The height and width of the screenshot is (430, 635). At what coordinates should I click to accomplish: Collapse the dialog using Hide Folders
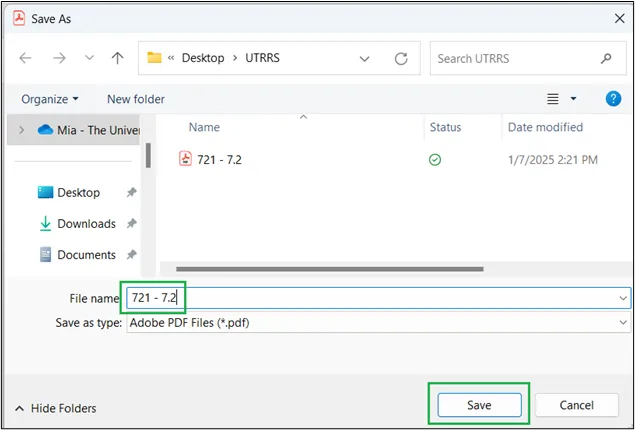click(56, 408)
